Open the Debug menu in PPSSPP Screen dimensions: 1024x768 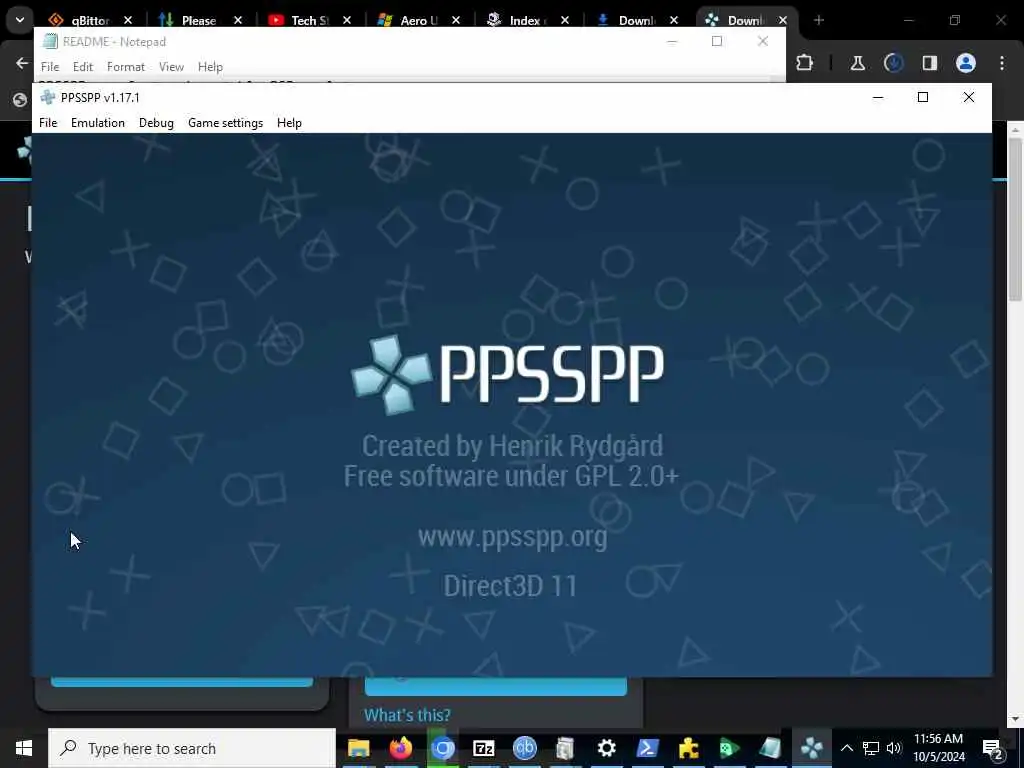pyautogui.click(x=156, y=123)
